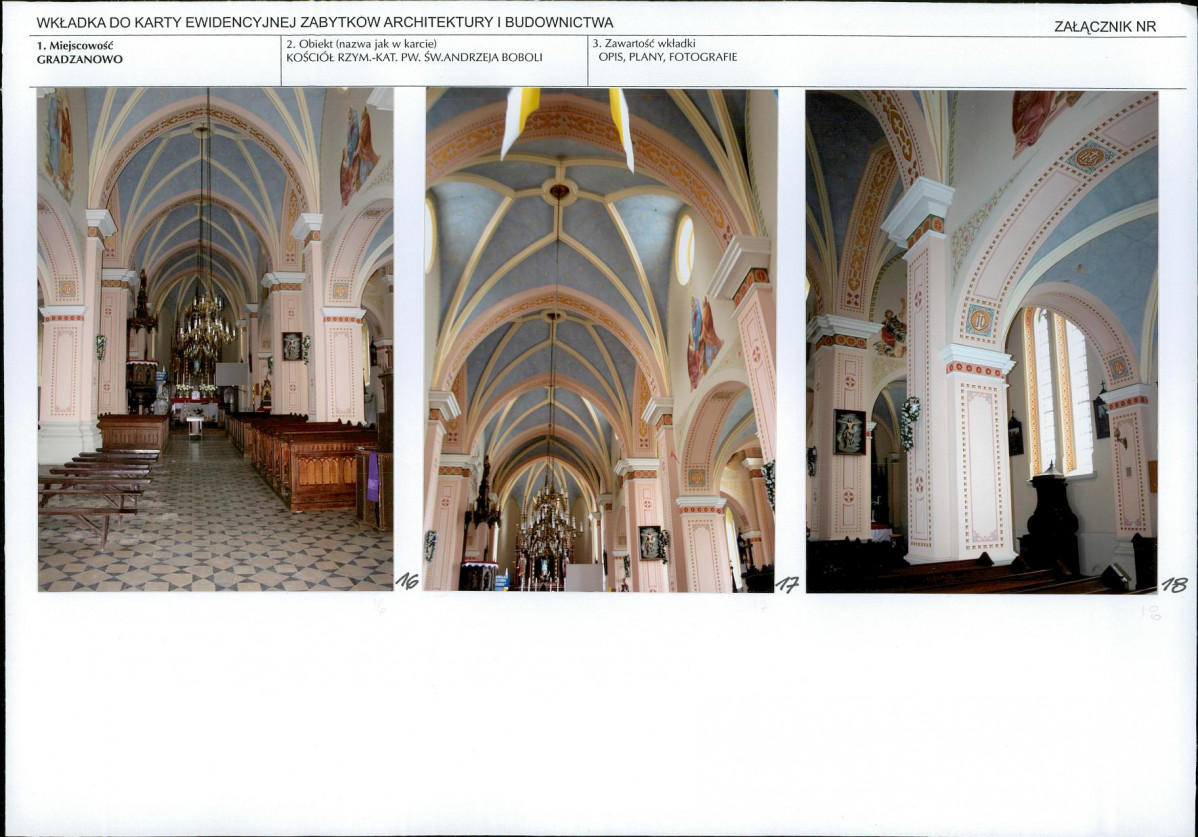
Task: Click the 'ZAŁĄCZNIK NR' label
Action: [x=1104, y=27]
